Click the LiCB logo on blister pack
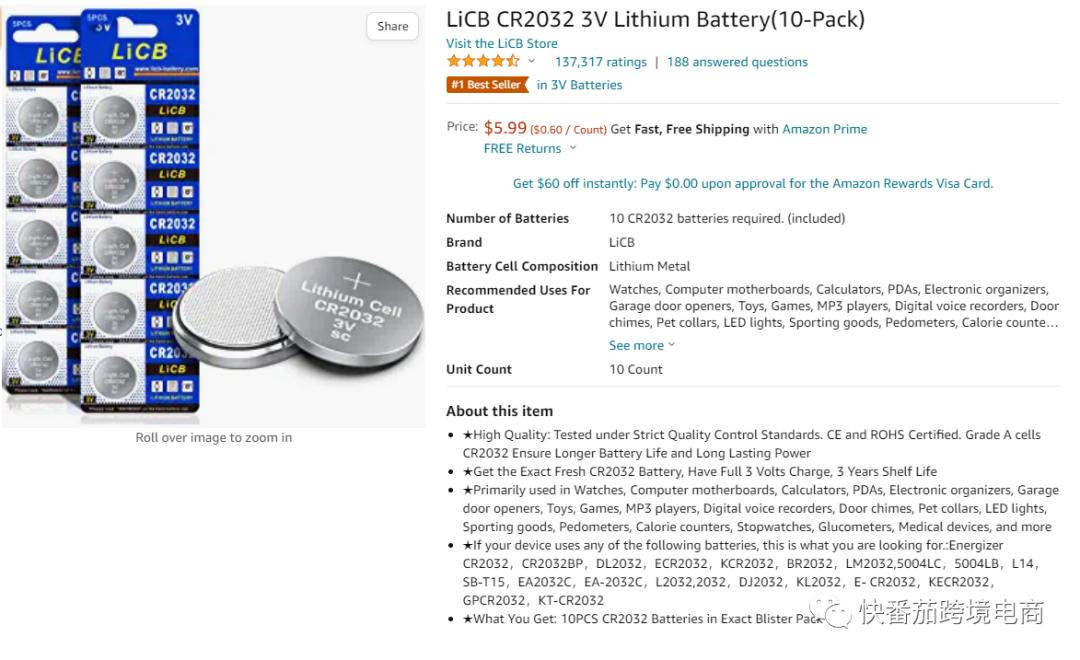Viewport: 1080px width, 660px height. (138, 52)
